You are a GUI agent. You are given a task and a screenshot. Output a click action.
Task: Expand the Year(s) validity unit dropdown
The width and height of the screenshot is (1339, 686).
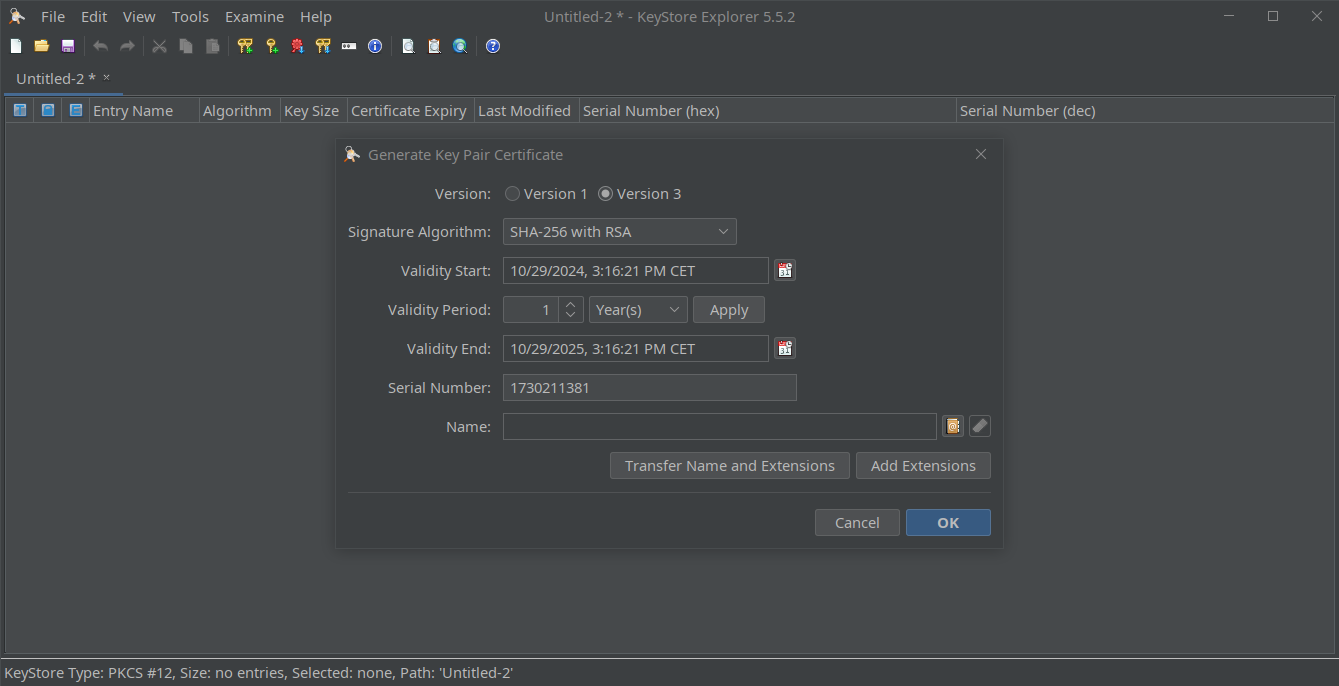[637, 310]
